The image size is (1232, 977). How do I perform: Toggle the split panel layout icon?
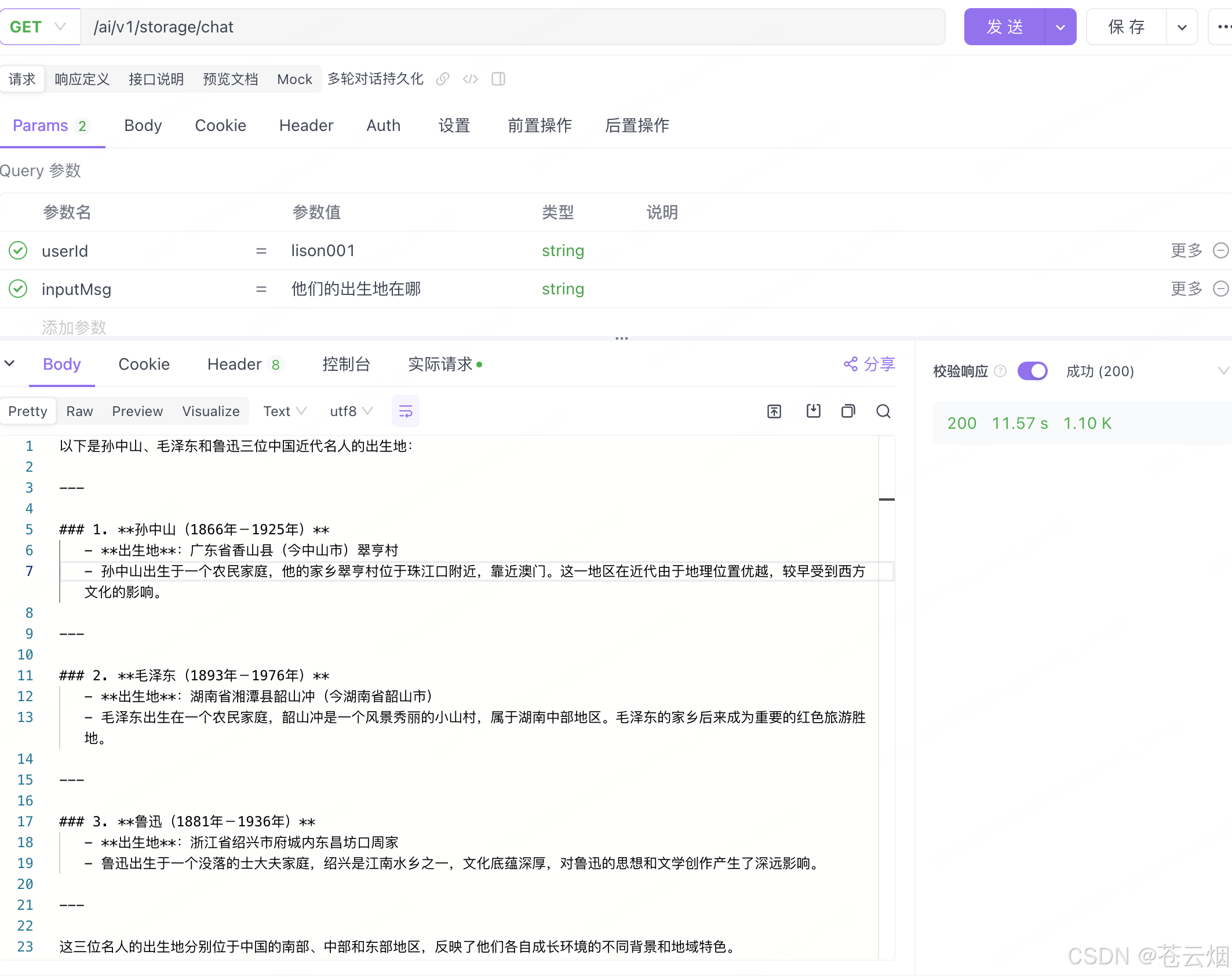(x=498, y=79)
